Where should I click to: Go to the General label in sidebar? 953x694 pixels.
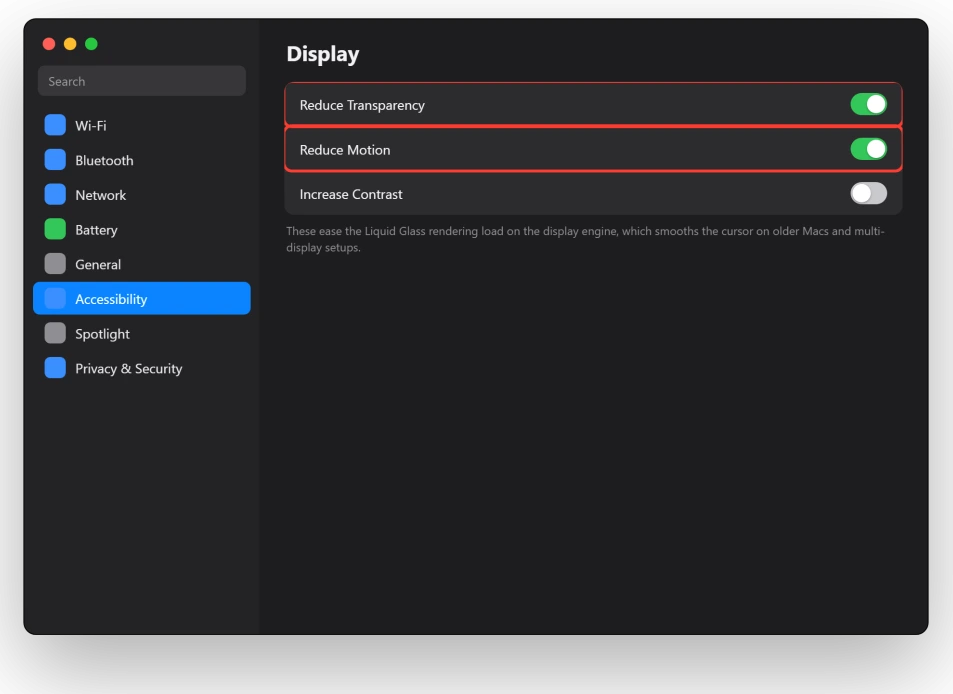[98, 264]
